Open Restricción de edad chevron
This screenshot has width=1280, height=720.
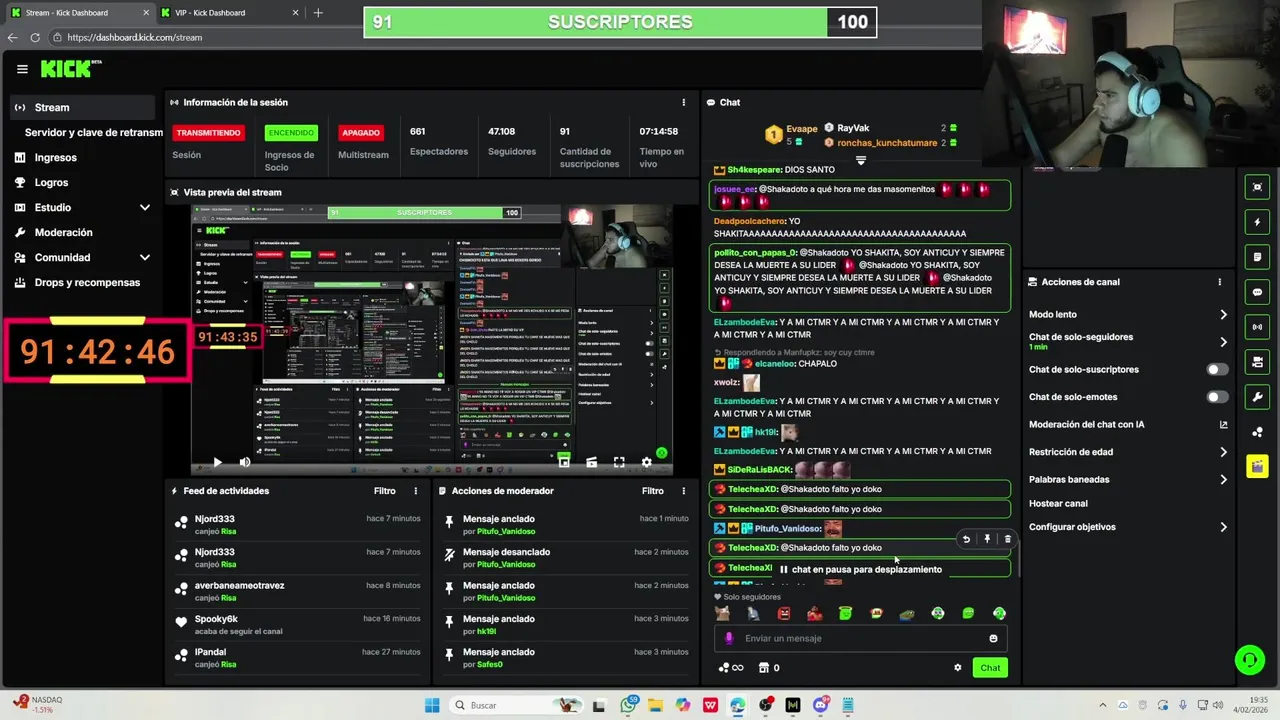1223,452
